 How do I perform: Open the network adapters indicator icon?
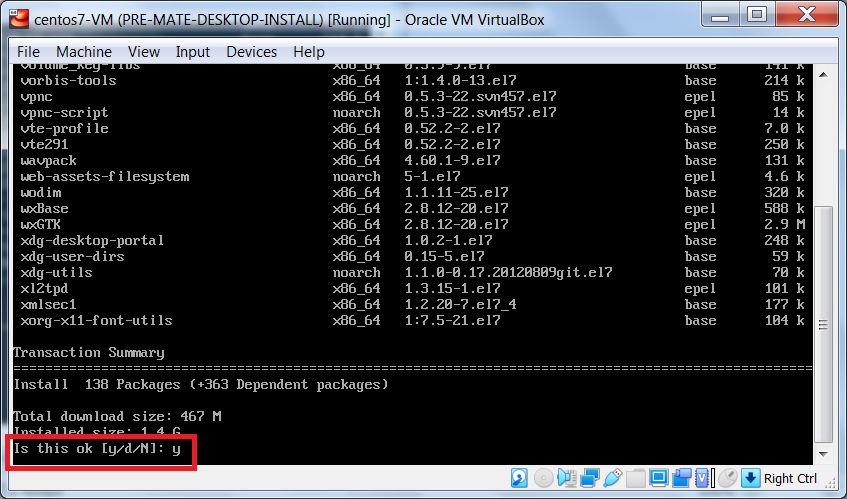(x=589, y=478)
